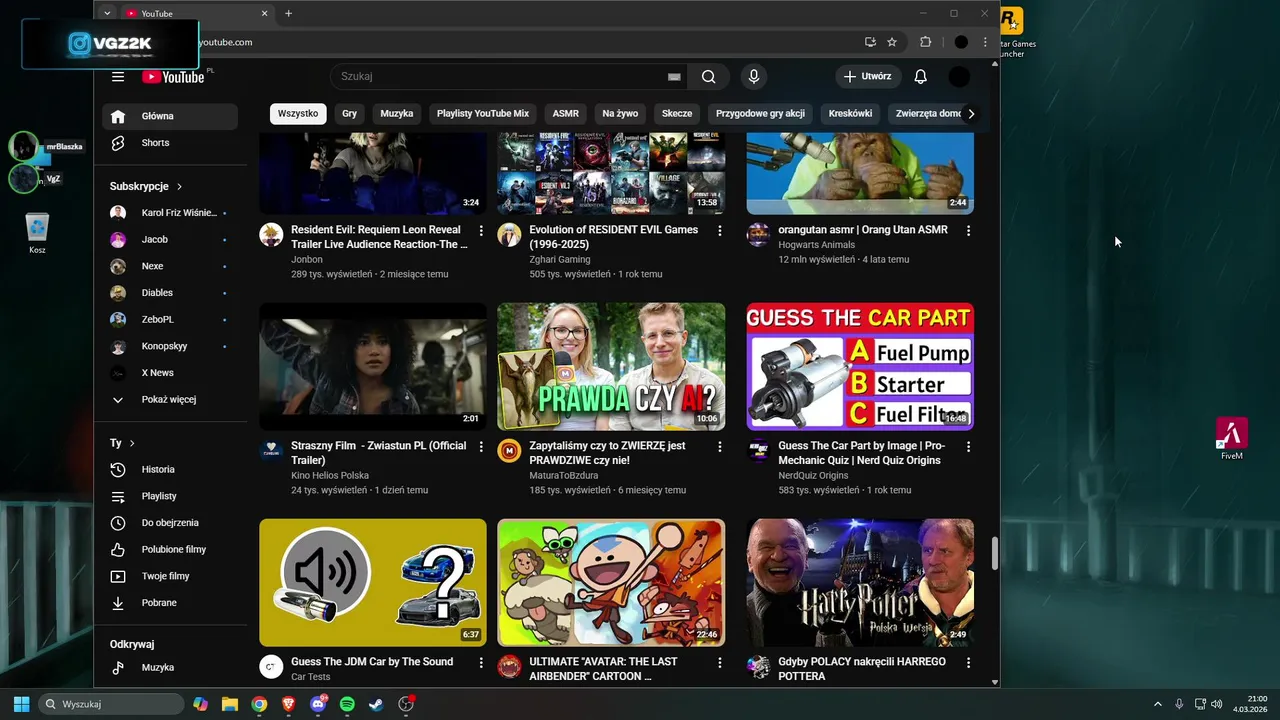Open the volume control in system tray
Screen dimensions: 1280x720
click(x=1216, y=704)
